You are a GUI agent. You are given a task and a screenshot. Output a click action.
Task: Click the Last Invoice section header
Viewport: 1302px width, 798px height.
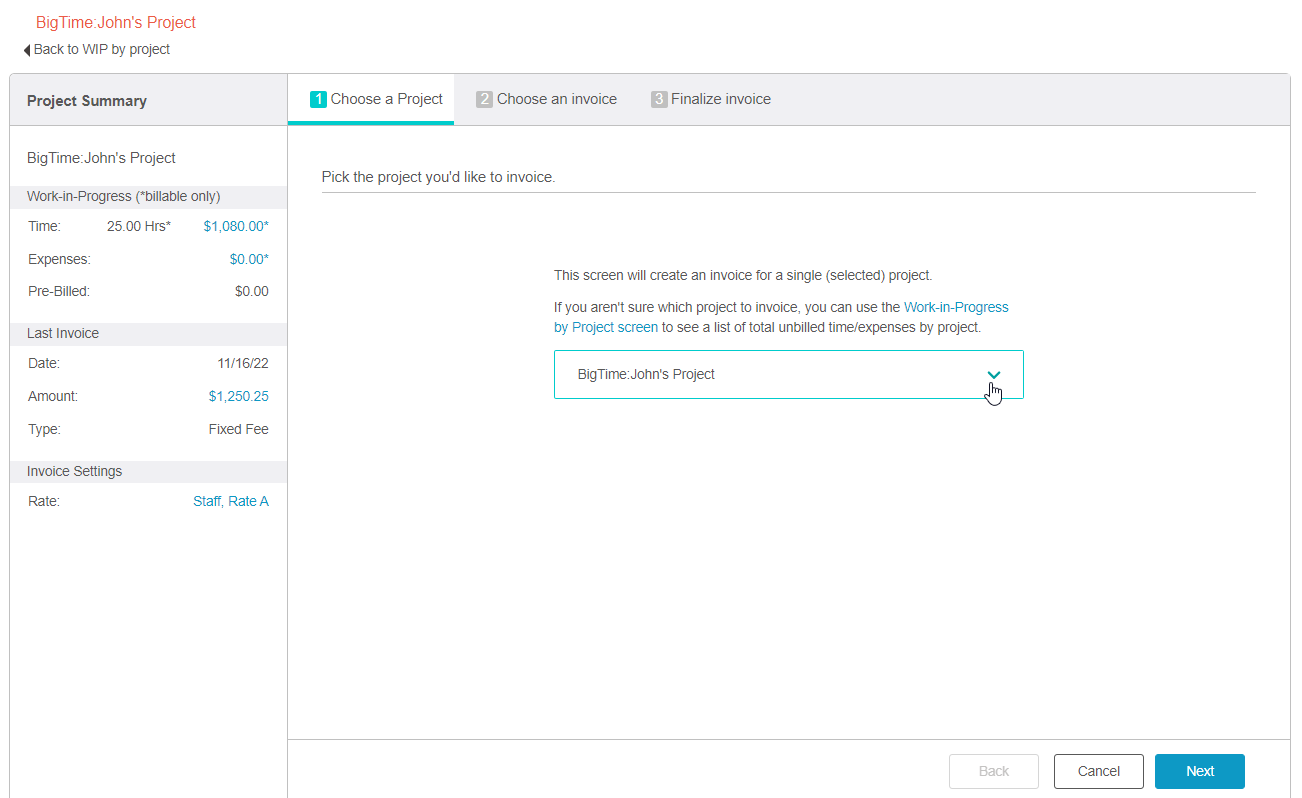(x=148, y=333)
